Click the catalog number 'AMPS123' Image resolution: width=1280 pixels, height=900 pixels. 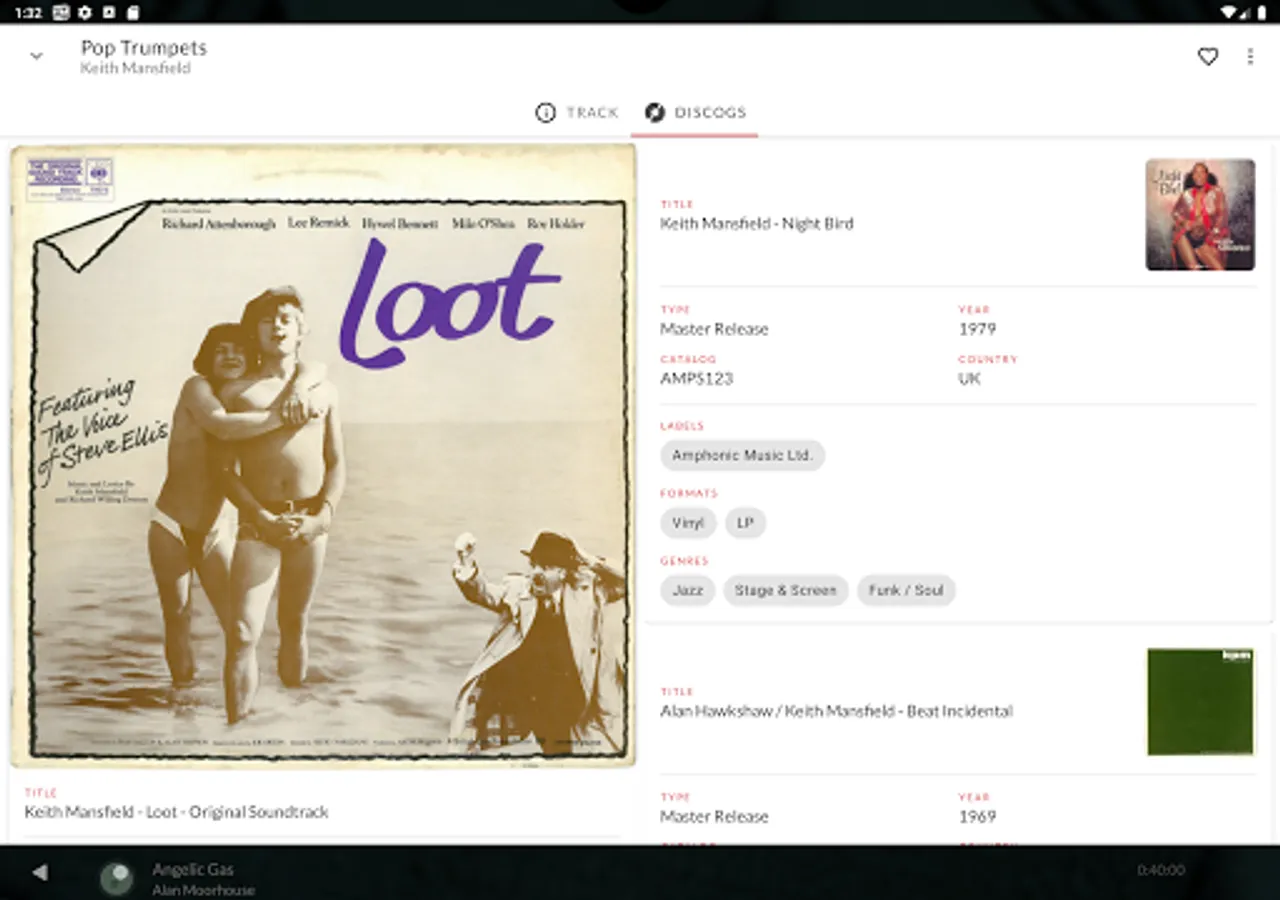coord(696,378)
